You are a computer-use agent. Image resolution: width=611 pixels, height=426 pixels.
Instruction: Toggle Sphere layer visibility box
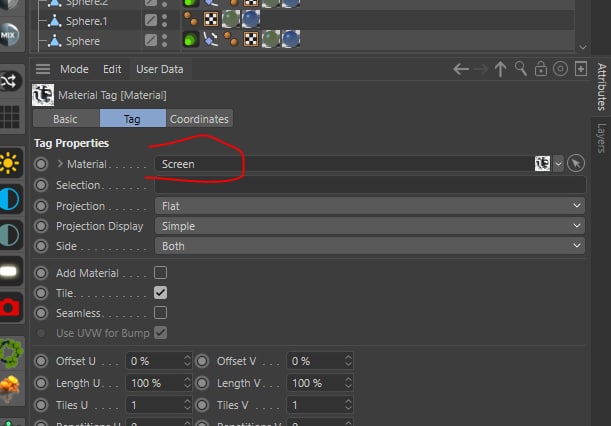150,40
